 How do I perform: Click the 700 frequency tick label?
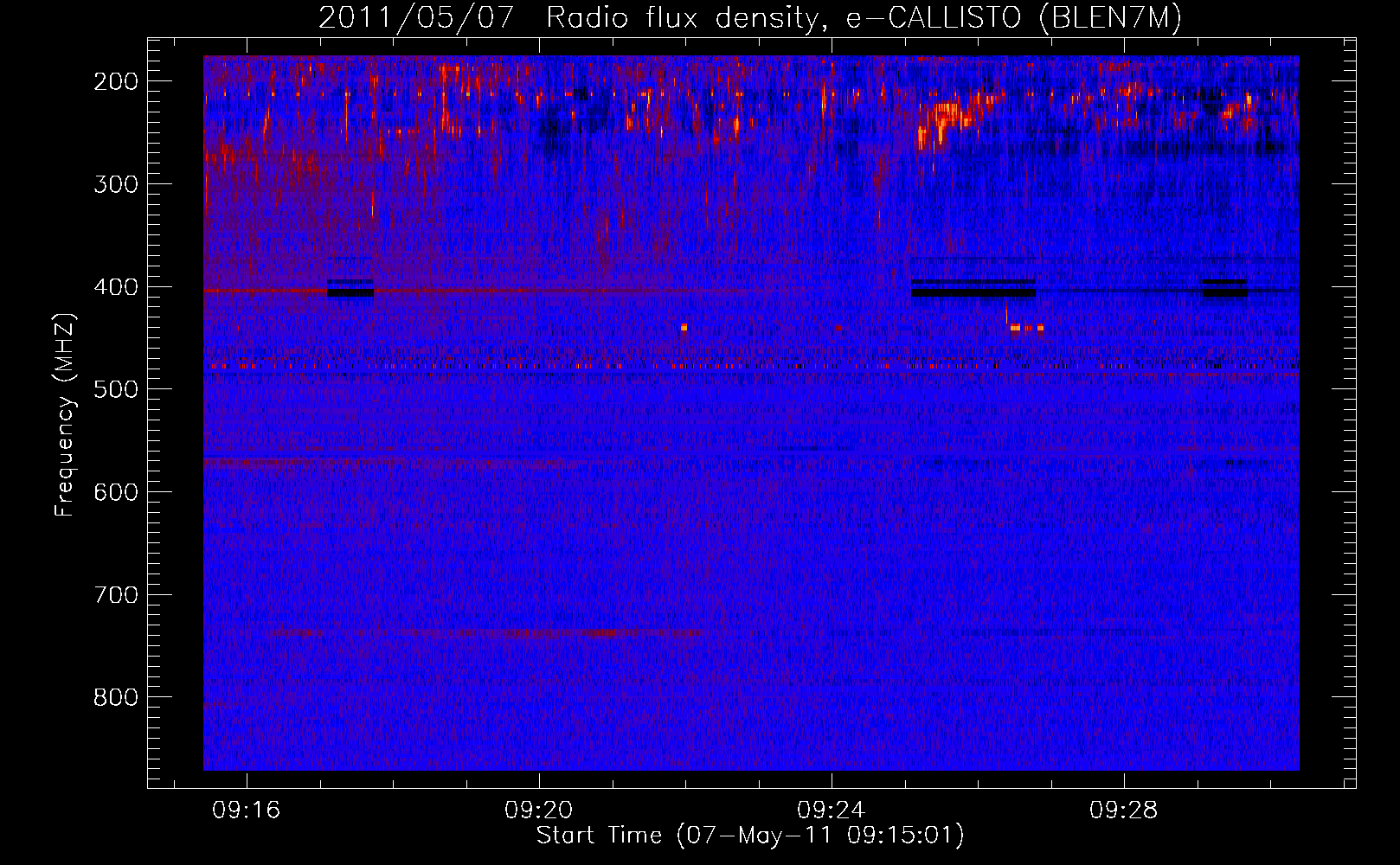tap(116, 595)
